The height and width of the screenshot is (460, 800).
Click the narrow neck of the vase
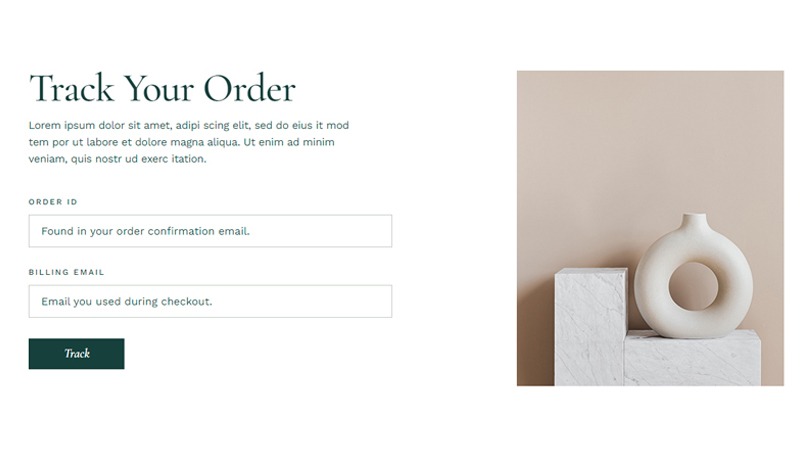point(694,220)
